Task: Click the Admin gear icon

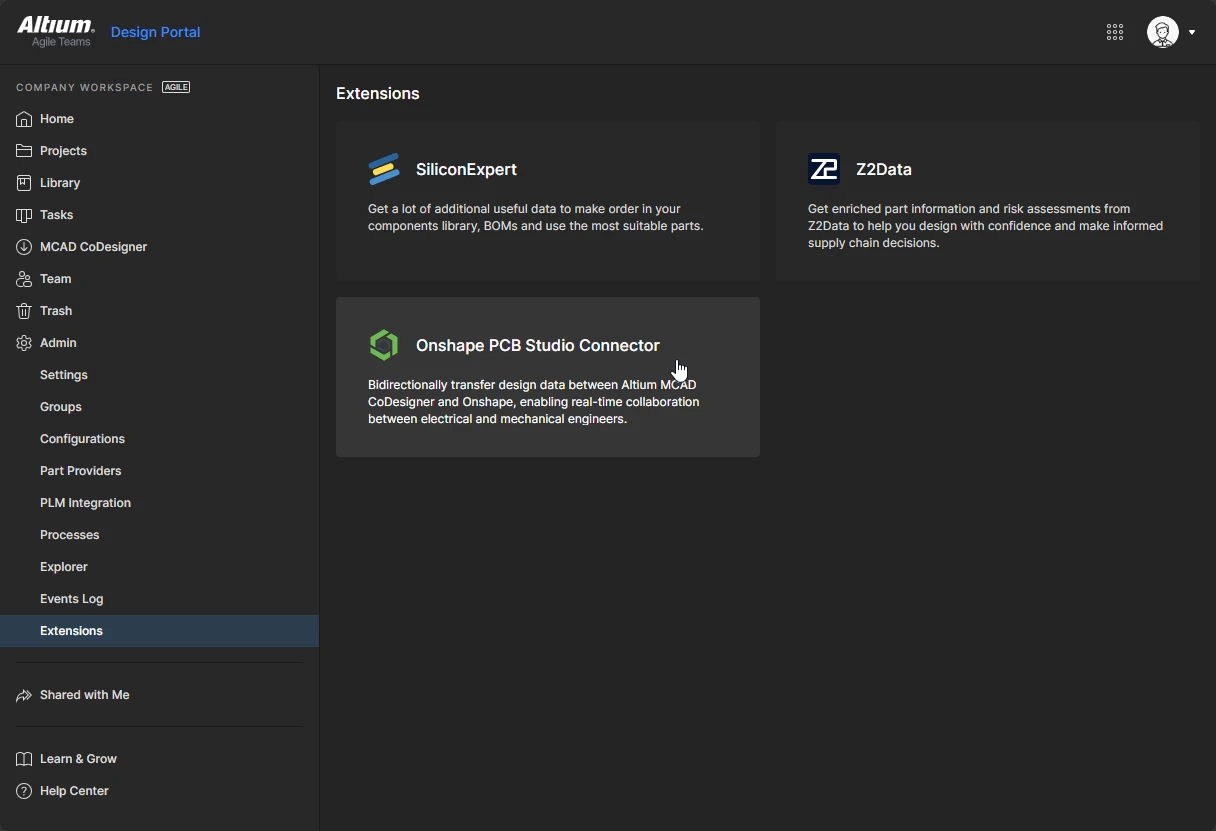Action: pyautogui.click(x=24, y=343)
